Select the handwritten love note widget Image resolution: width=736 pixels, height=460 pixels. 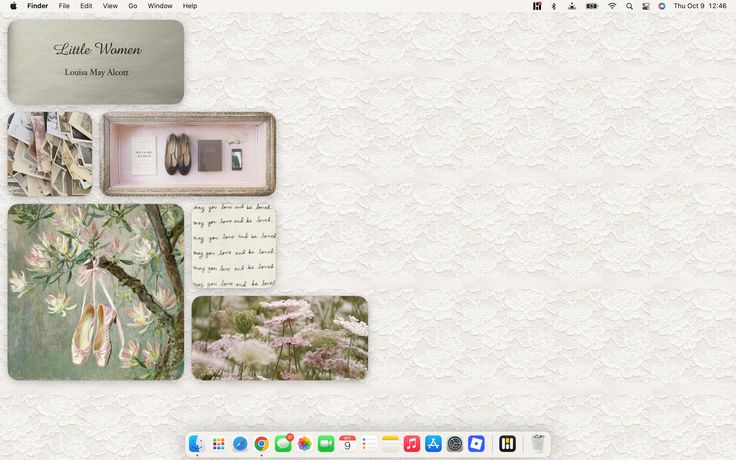234,245
